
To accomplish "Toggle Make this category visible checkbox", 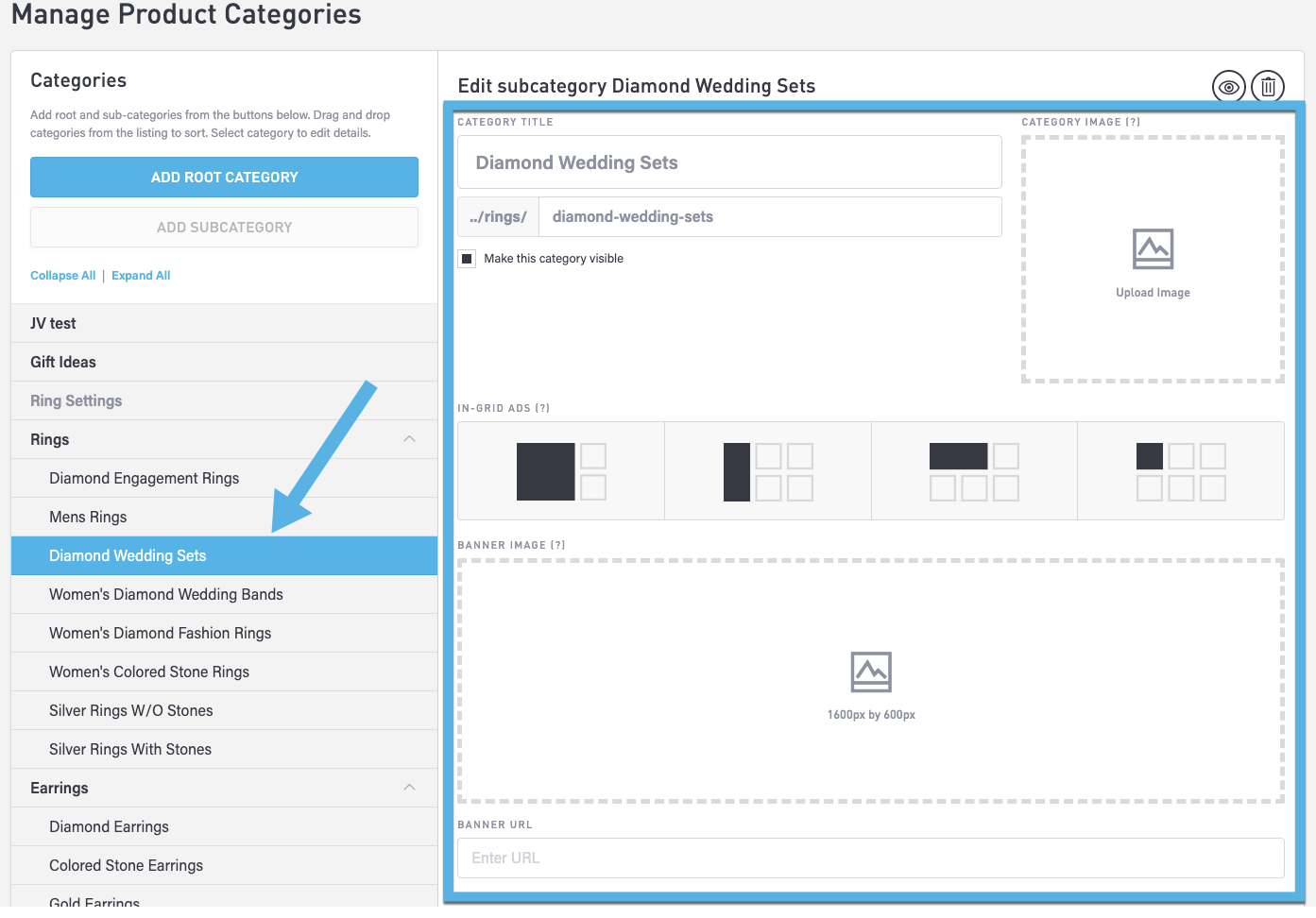I will pyautogui.click(x=467, y=259).
